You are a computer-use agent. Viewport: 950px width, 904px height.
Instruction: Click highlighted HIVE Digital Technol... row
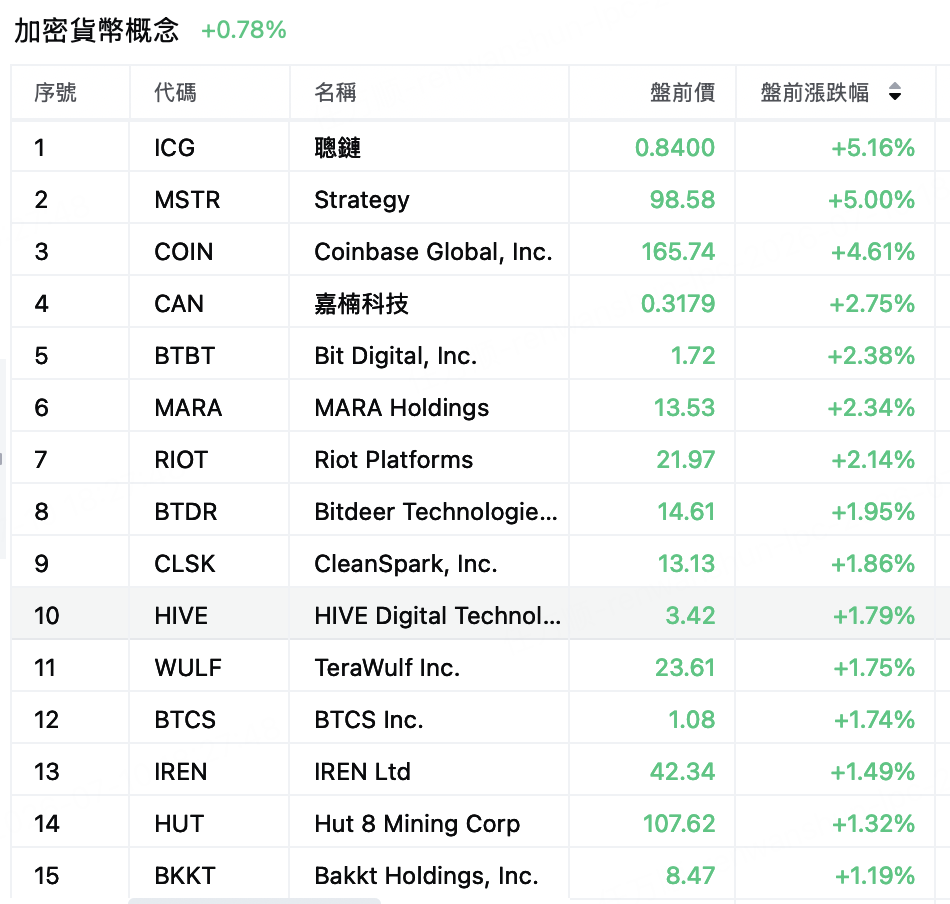point(473,616)
